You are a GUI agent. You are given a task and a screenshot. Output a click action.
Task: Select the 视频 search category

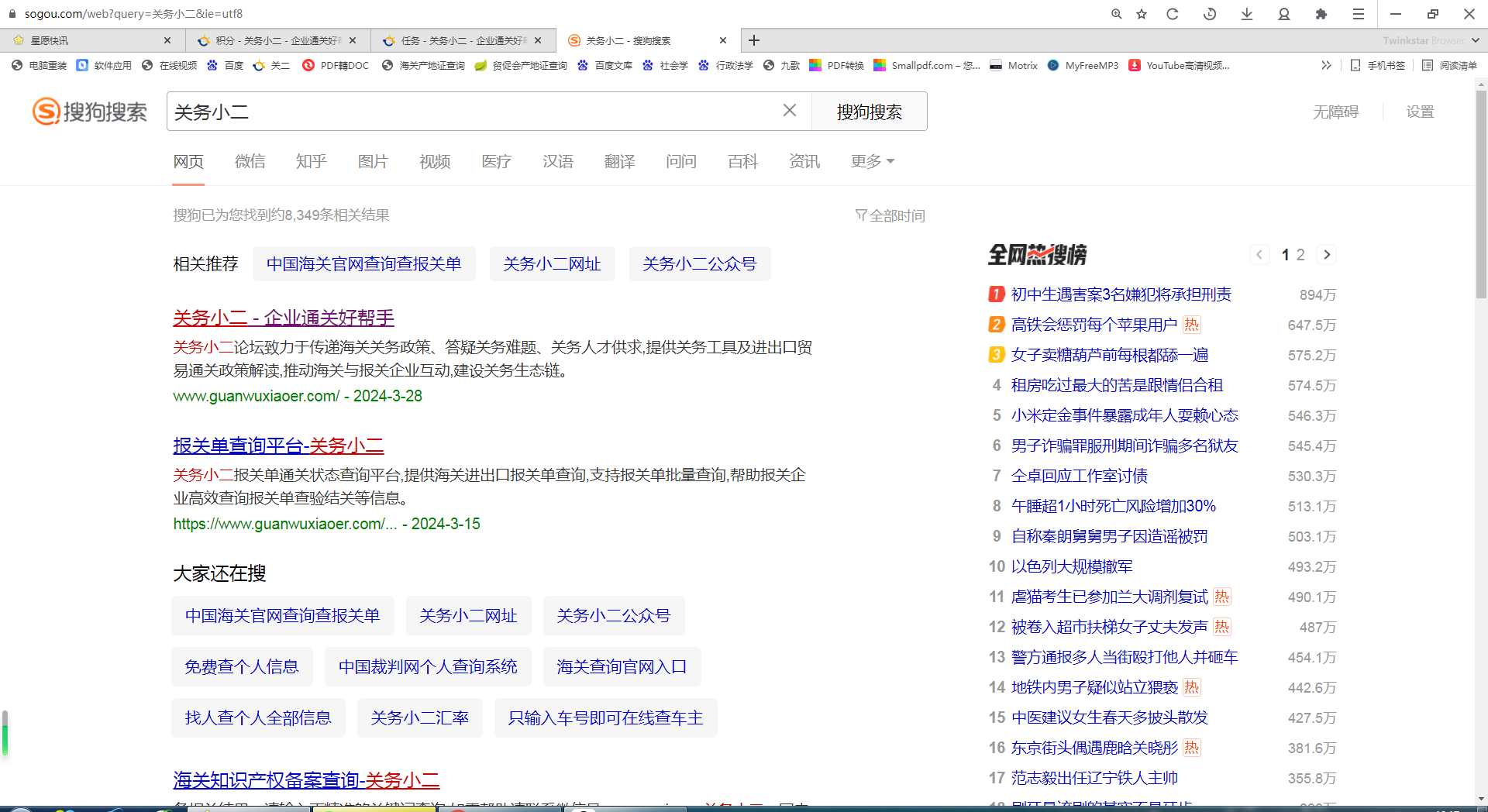click(435, 161)
